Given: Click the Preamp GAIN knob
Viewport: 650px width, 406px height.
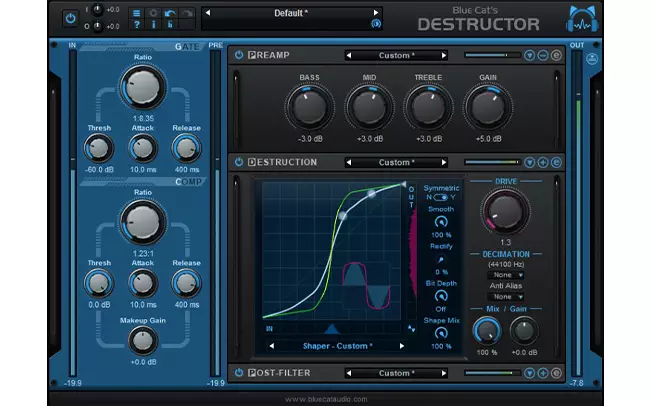Looking at the screenshot, I should (488, 107).
